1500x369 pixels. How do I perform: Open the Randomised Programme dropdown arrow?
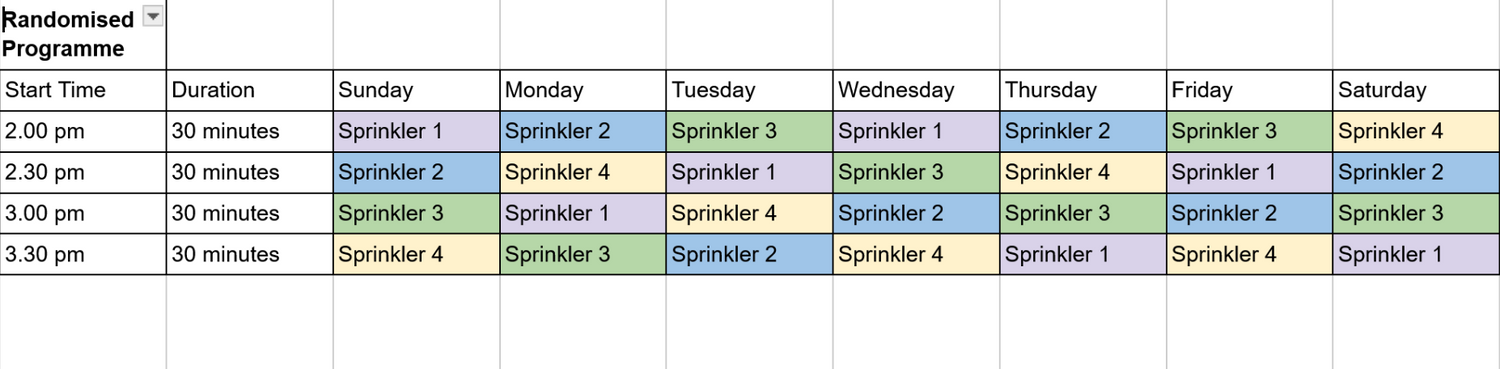point(153,15)
